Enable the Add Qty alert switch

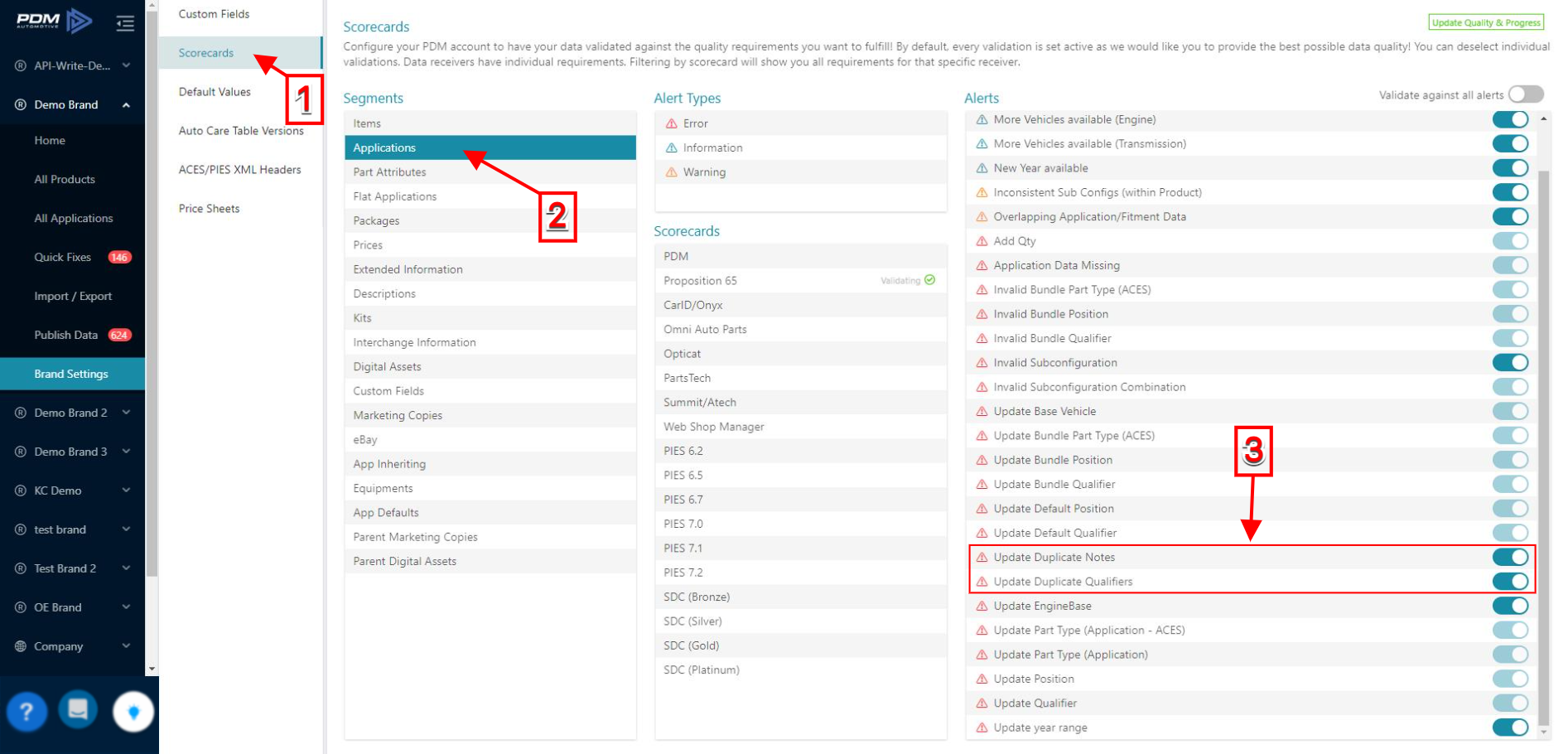(x=1510, y=241)
